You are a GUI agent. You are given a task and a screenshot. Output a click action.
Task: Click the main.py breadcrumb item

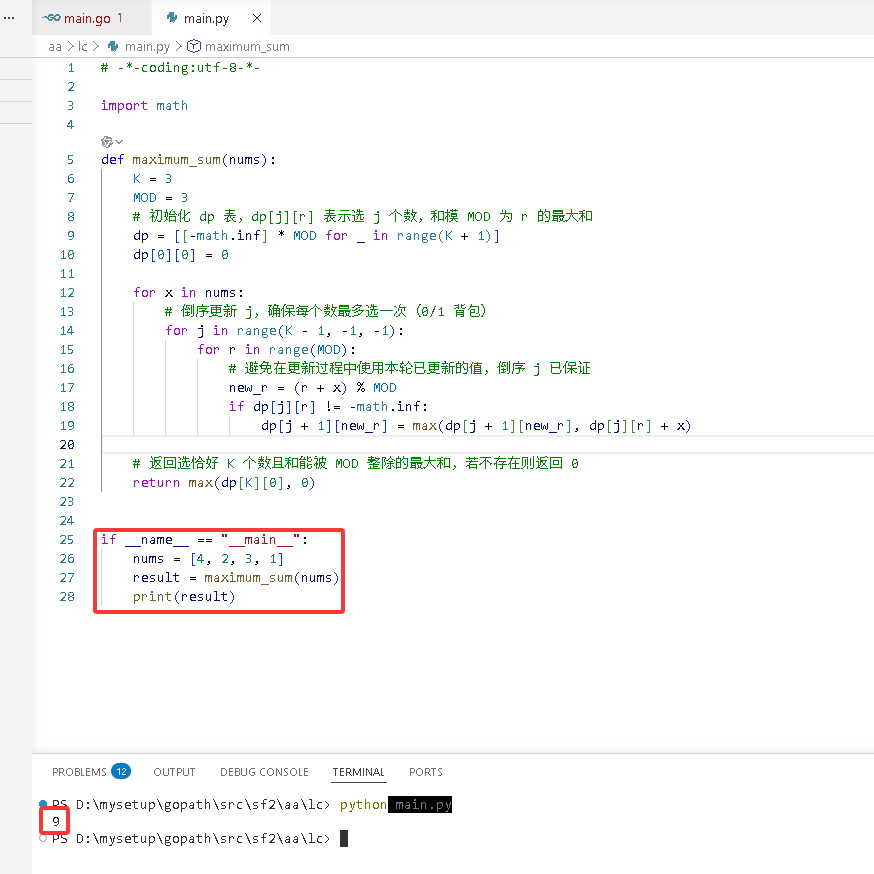pyautogui.click(x=147, y=46)
